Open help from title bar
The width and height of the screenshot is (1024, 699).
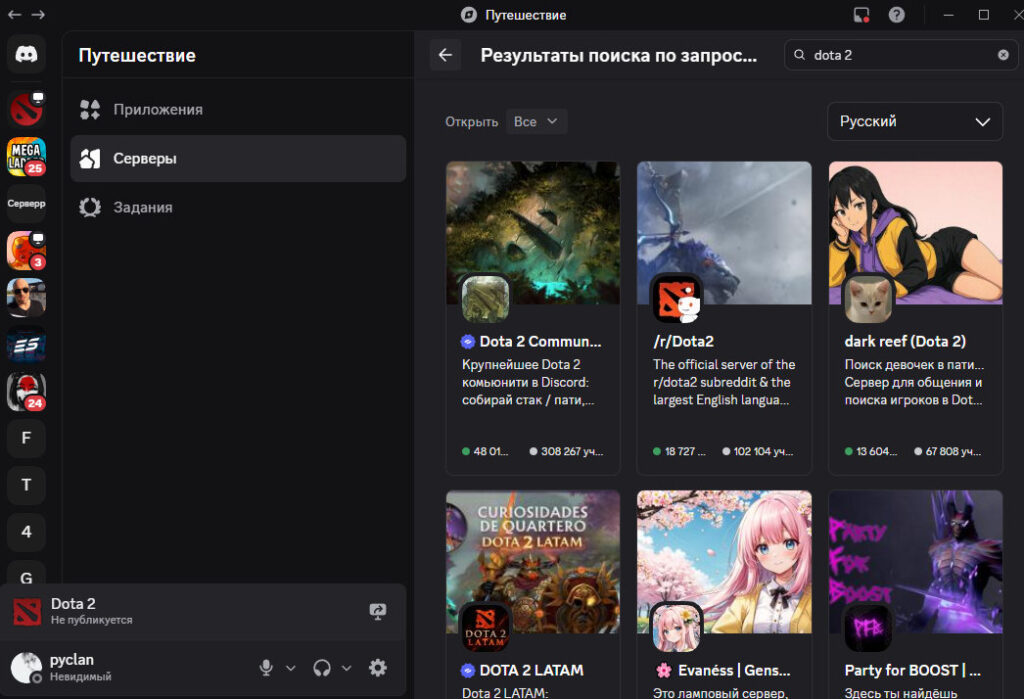(x=897, y=14)
